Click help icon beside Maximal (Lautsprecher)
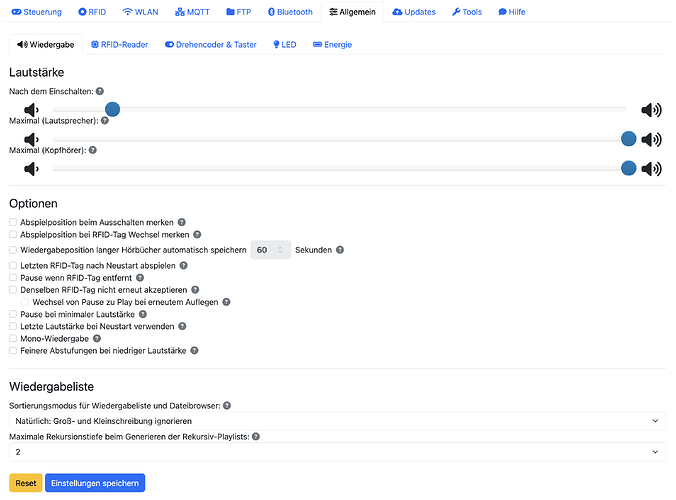676x500 pixels. [105, 121]
